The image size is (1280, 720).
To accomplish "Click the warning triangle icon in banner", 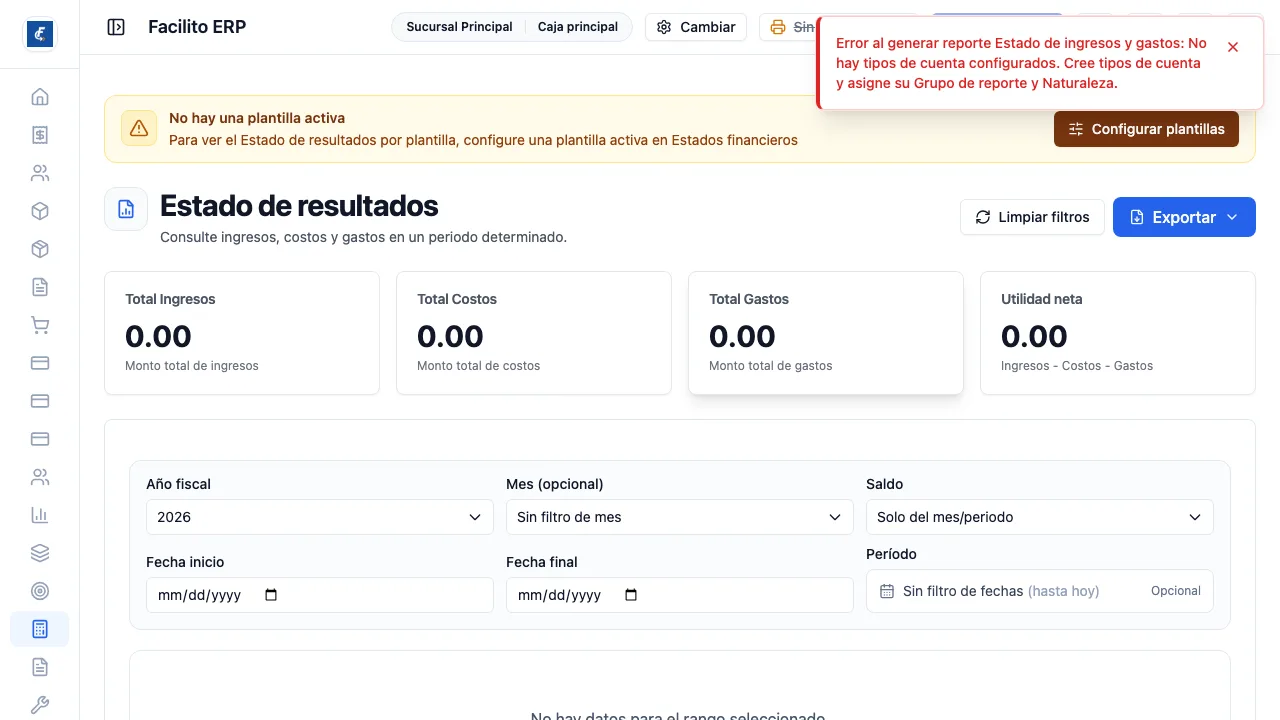I will point(139,128).
